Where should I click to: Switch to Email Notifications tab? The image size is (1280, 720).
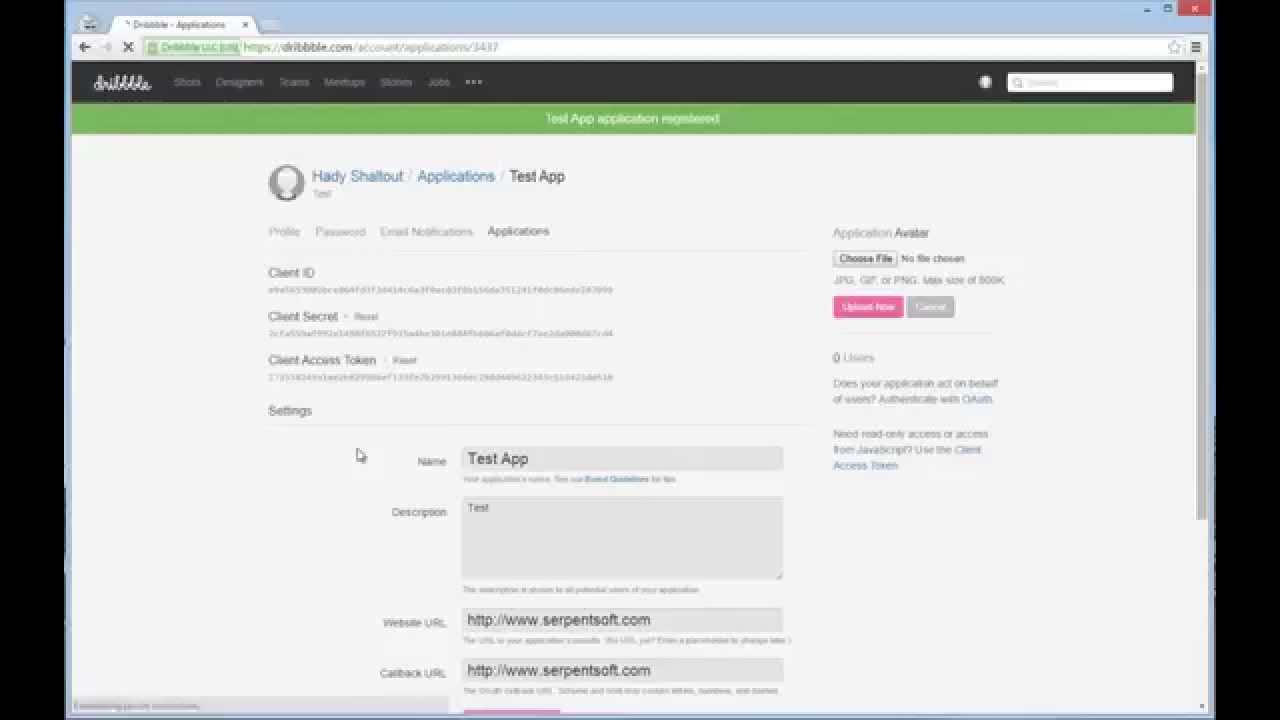[x=426, y=231]
